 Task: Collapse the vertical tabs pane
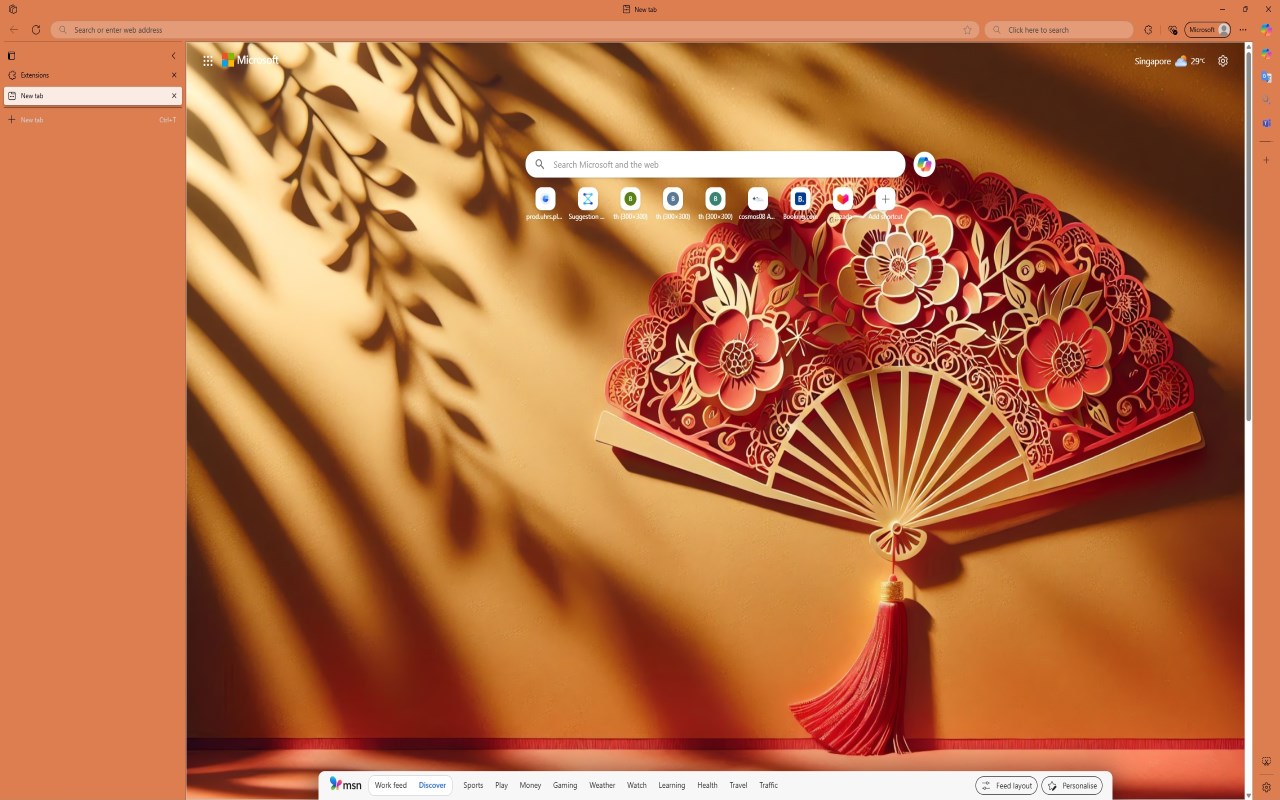(x=173, y=56)
